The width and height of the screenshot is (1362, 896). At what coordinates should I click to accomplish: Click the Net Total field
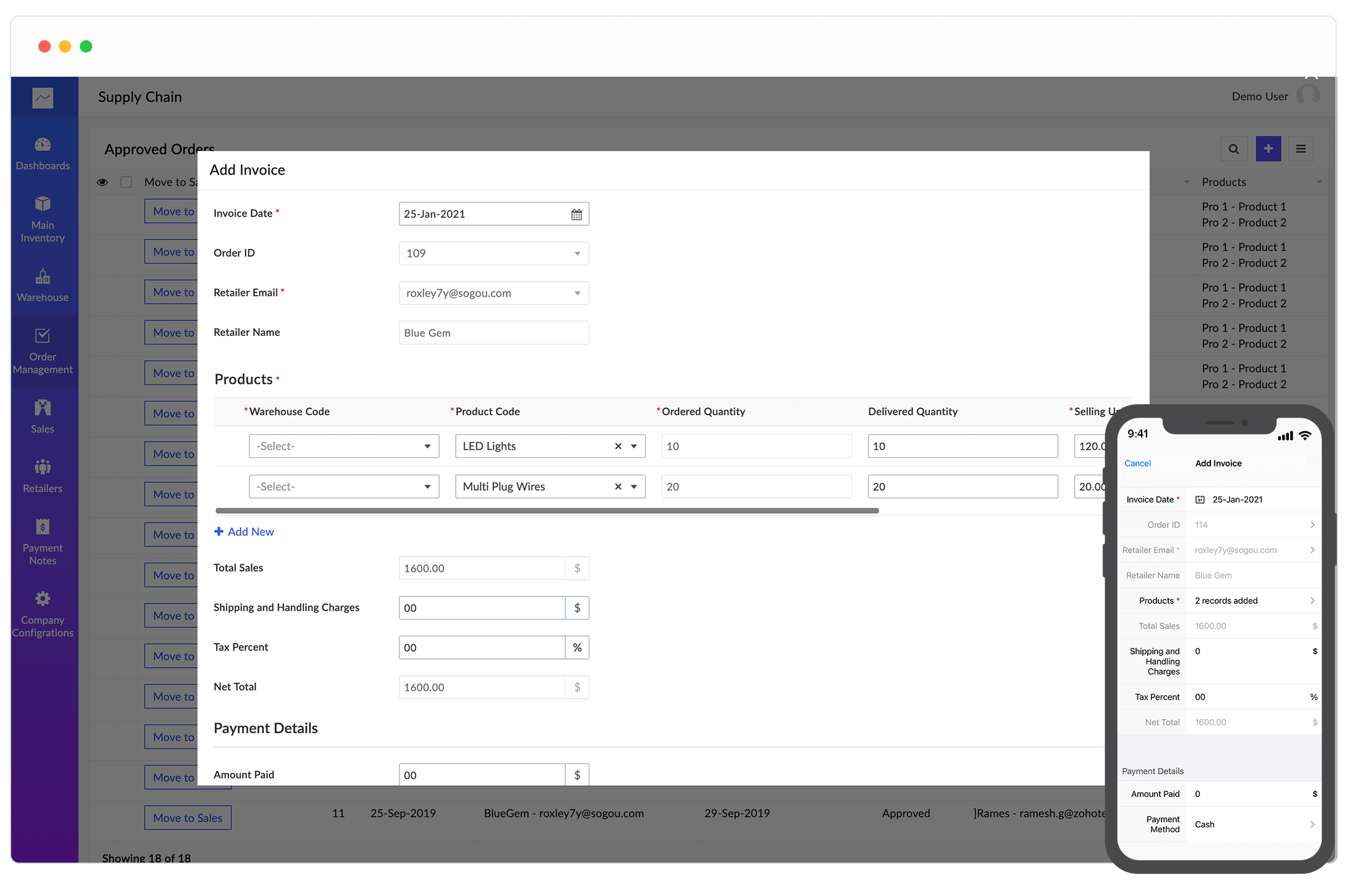coord(482,687)
